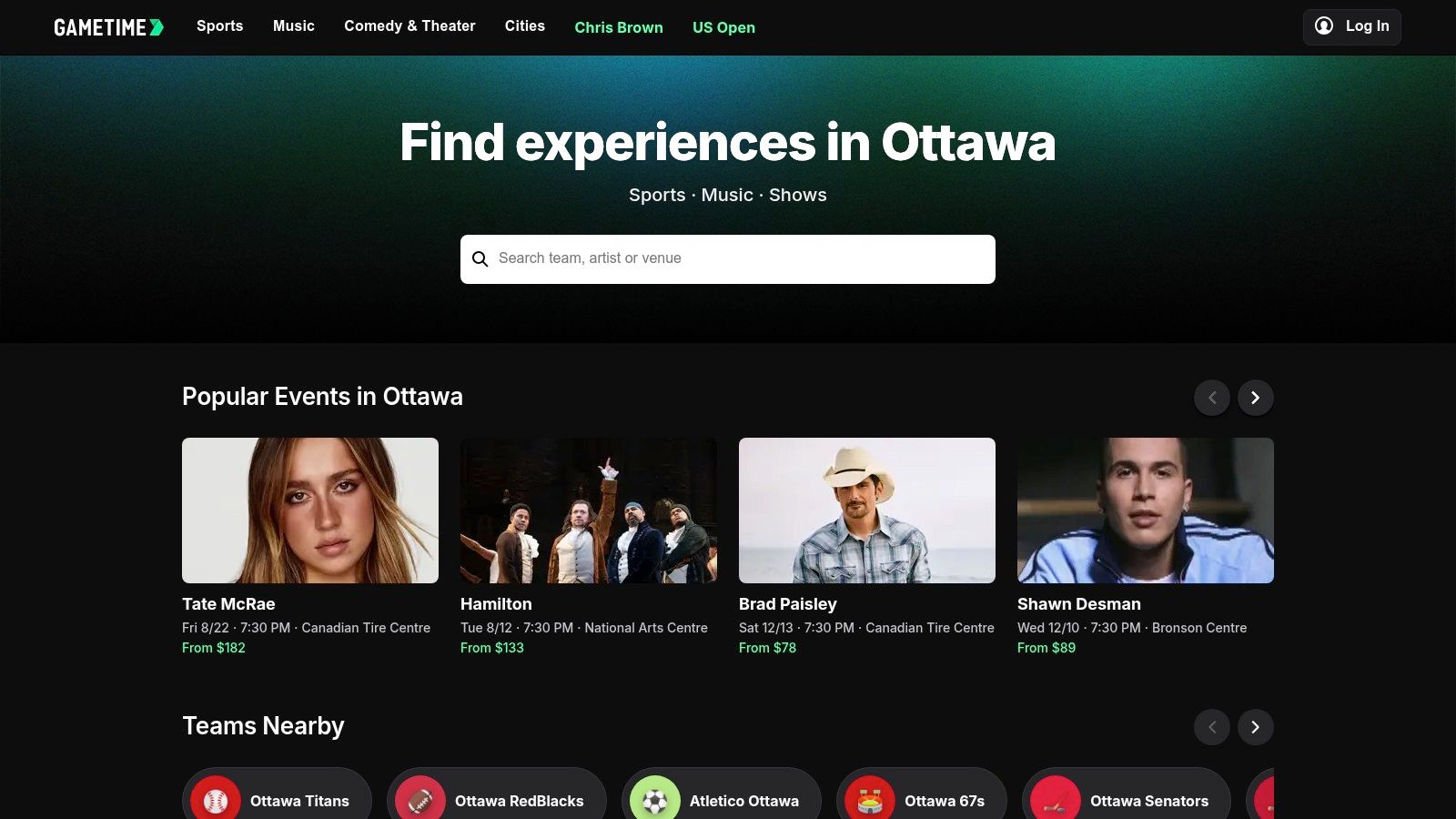Follow the Chris Brown link
Image resolution: width=1456 pixels, height=819 pixels.
tap(619, 27)
